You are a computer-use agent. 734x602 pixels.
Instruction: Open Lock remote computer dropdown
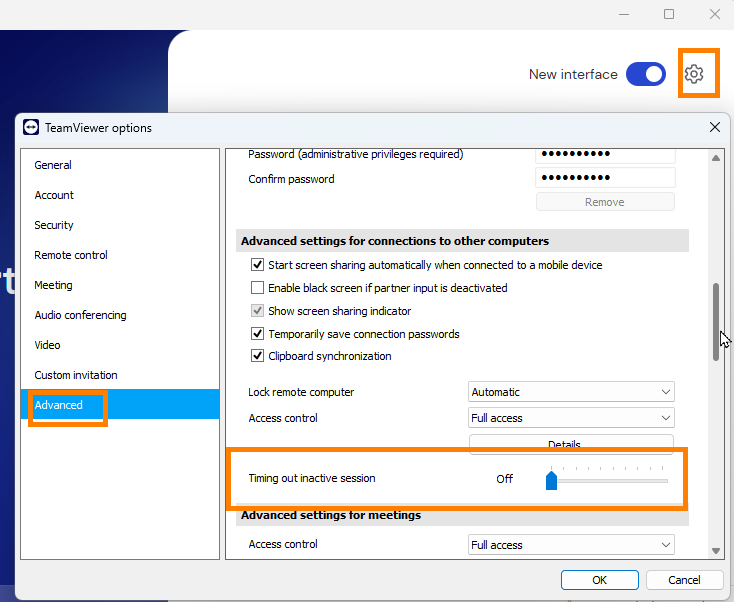[x=571, y=392]
